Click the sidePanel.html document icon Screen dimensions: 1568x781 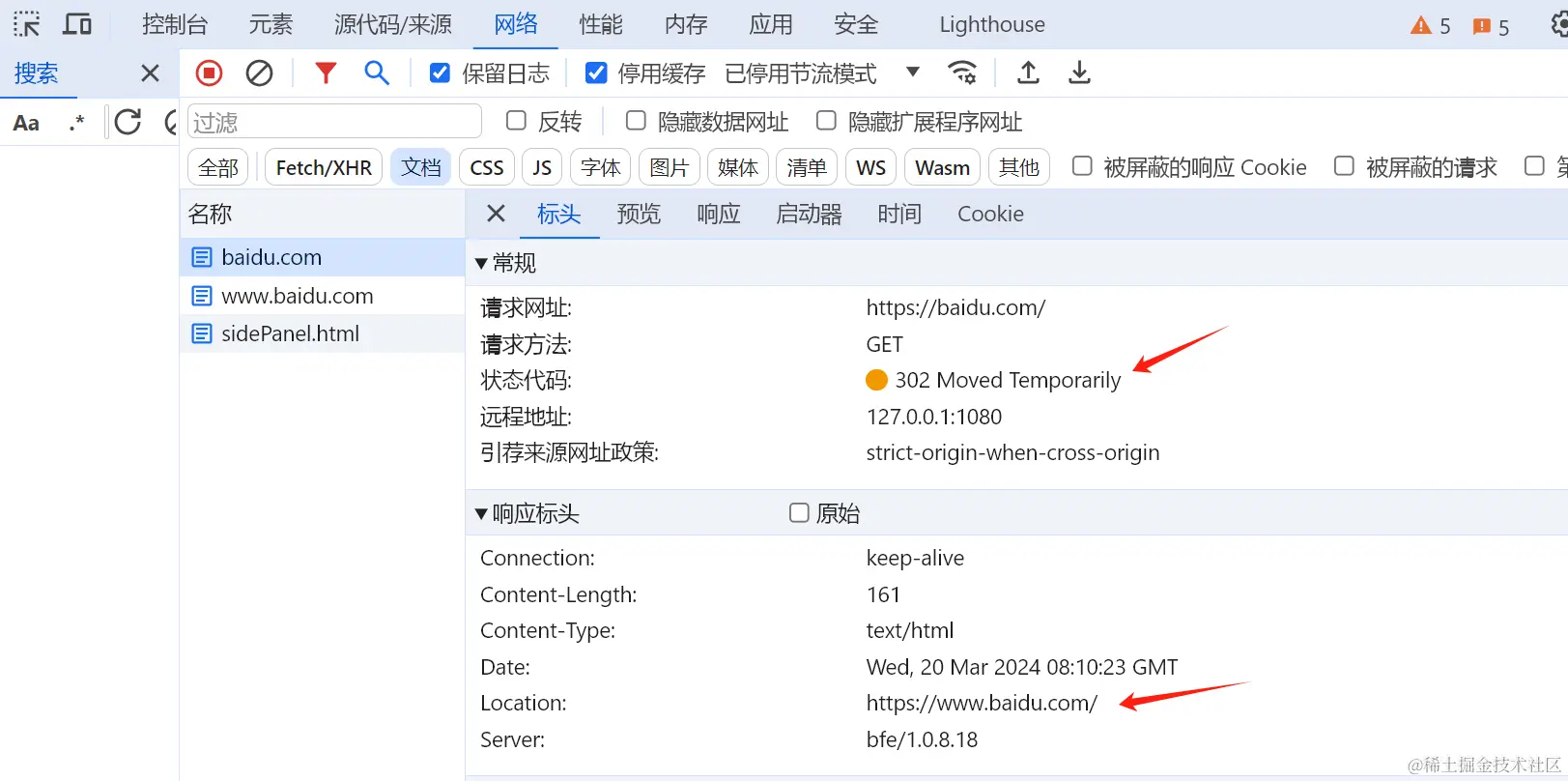201,333
